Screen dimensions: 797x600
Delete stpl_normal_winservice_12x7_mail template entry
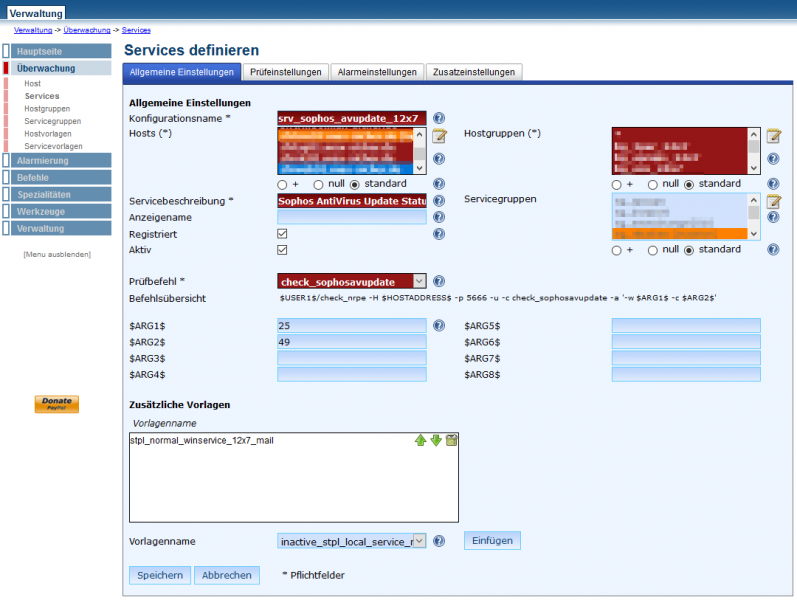[451, 440]
